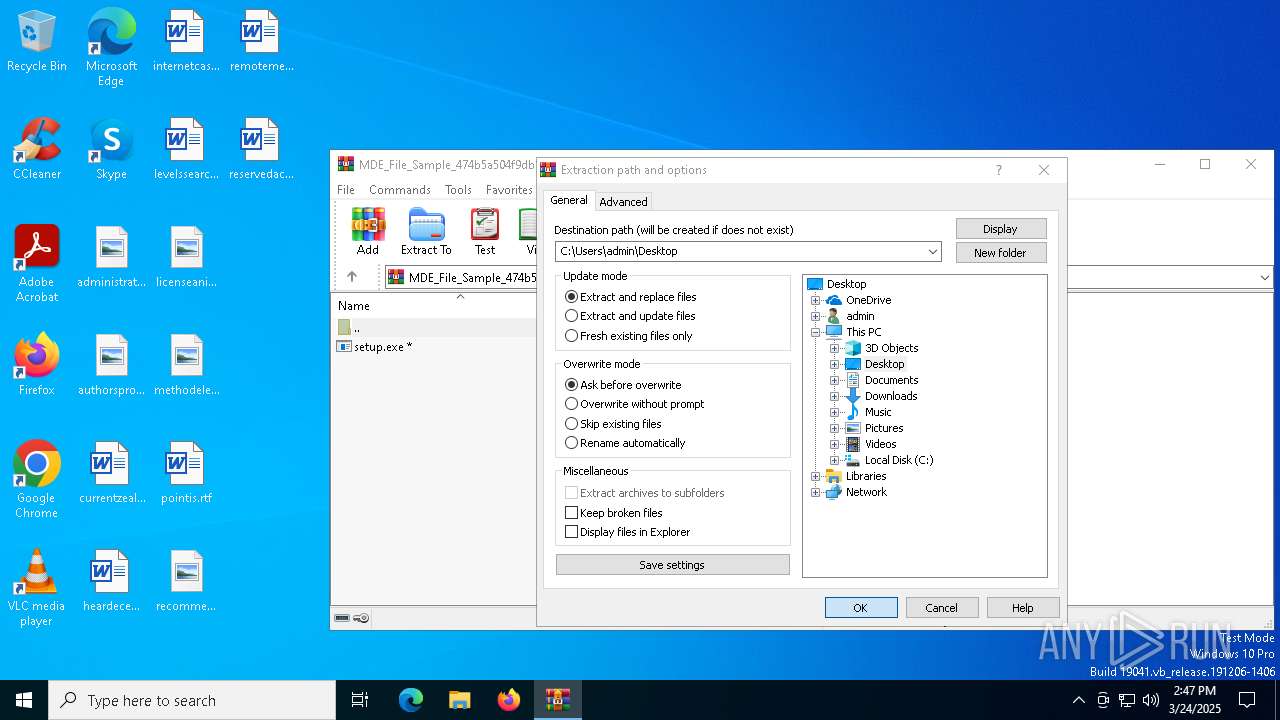Click the Help button
Viewport: 1280px width, 720px height.
(1023, 607)
